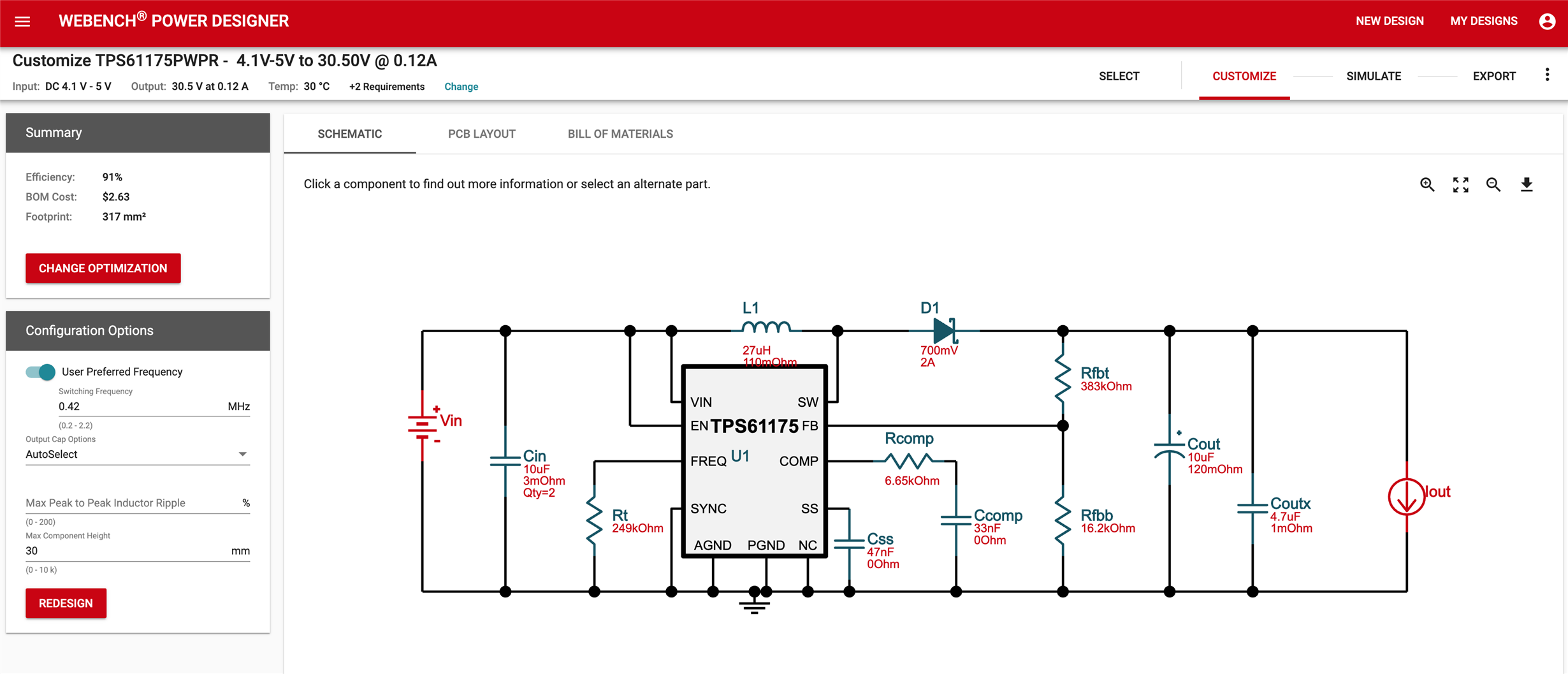
Task: Zoom in on the schematic
Action: (1427, 185)
